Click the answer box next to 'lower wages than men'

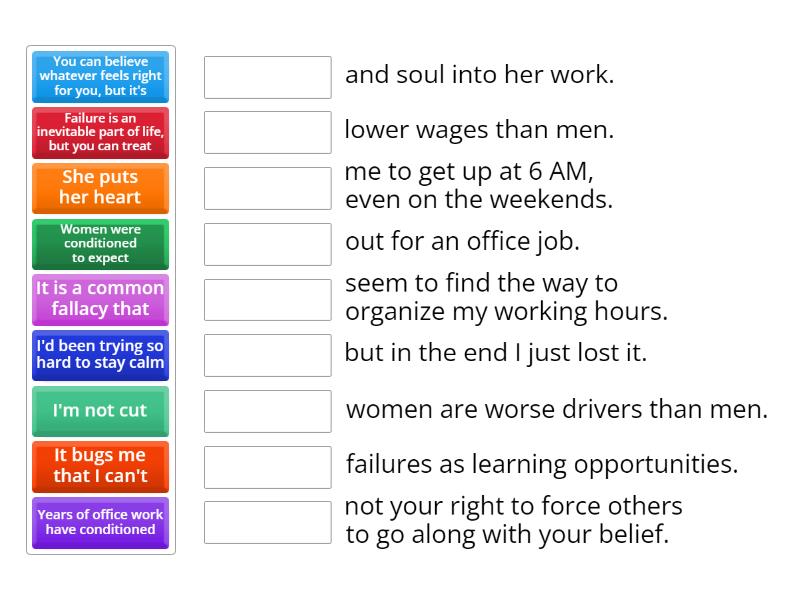[267, 130]
